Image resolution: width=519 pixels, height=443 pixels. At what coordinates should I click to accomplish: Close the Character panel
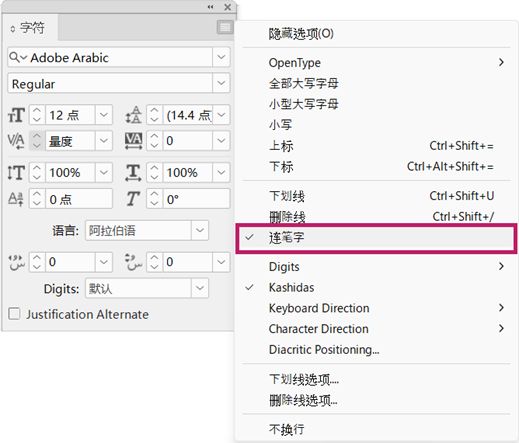(228, 7)
